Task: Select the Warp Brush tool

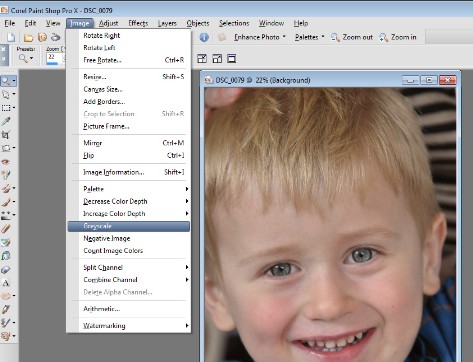Action: (x=6, y=323)
